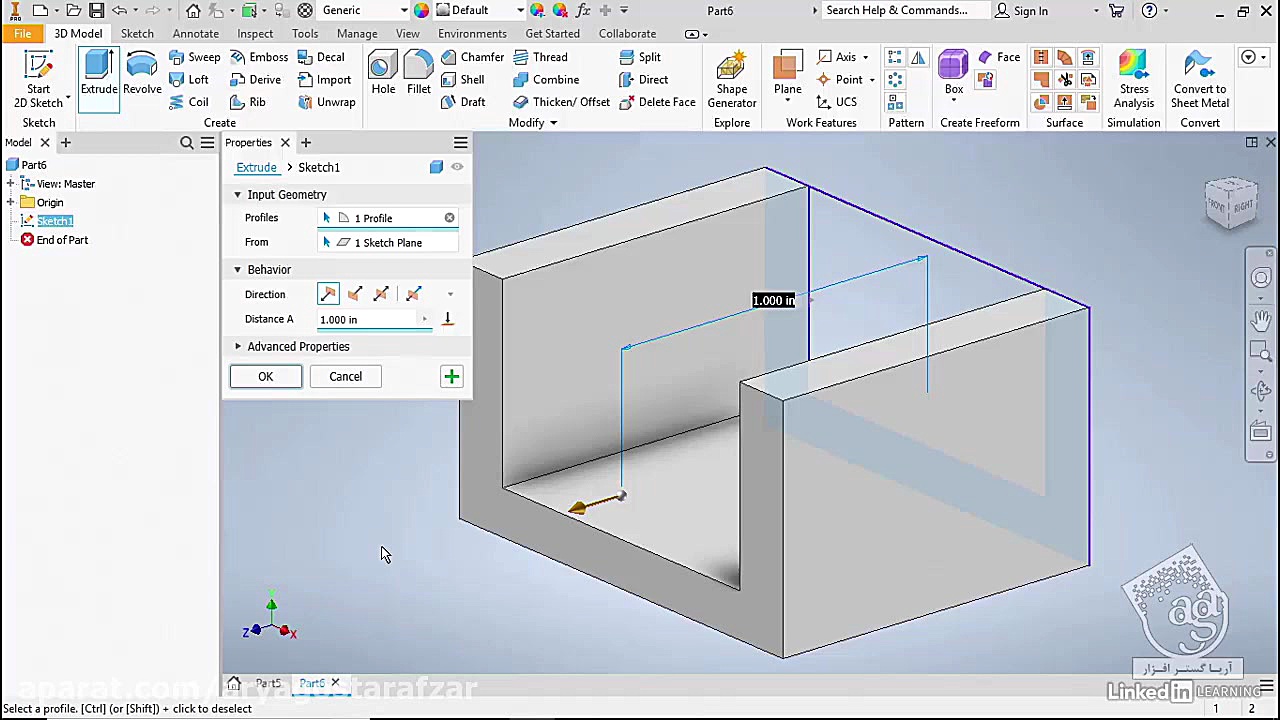Open the Modify panel dropdown
1280x720 pixels.
click(x=553, y=123)
